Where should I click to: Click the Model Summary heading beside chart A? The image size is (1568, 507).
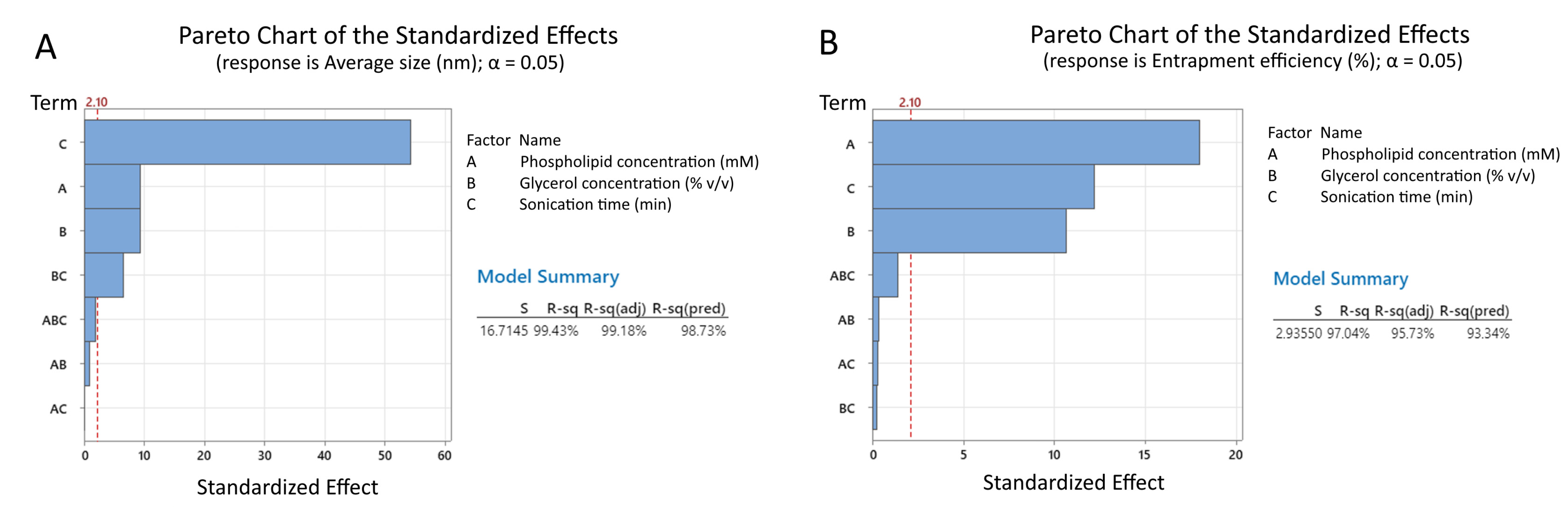pos(548,277)
